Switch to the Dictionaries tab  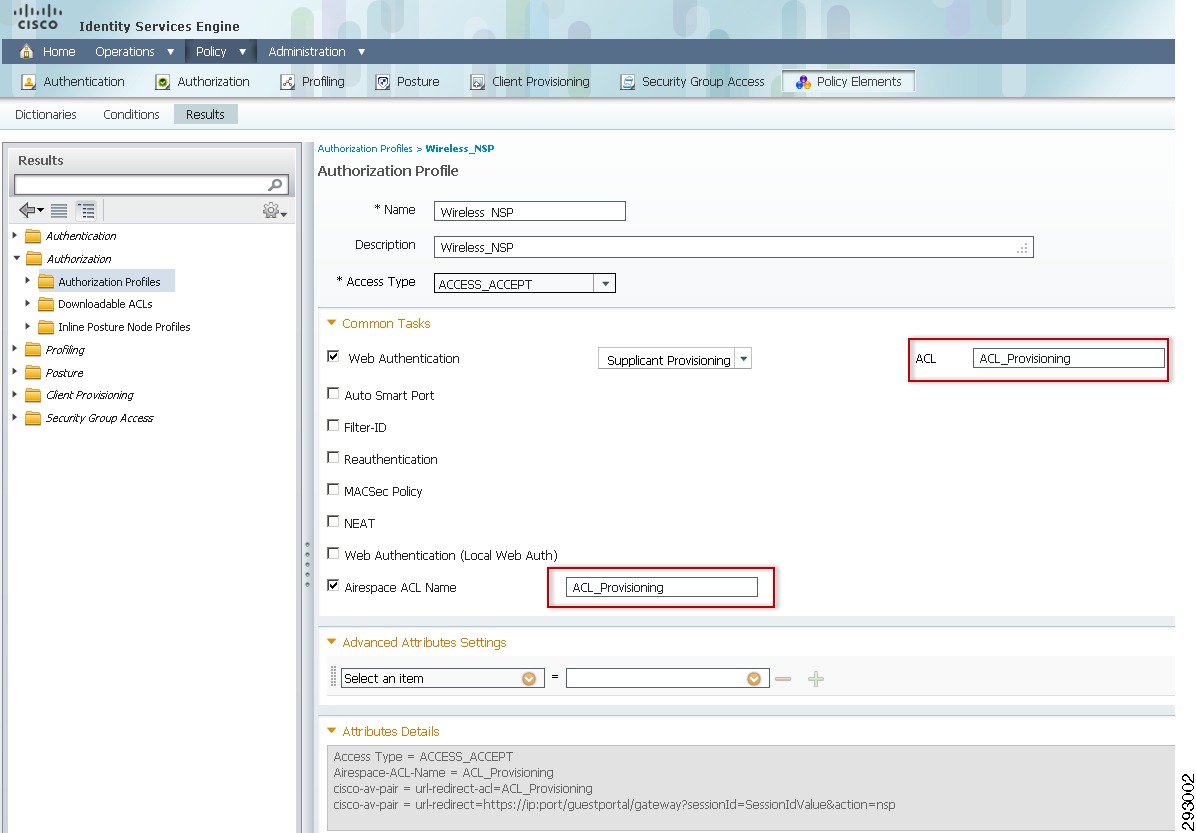(x=46, y=114)
